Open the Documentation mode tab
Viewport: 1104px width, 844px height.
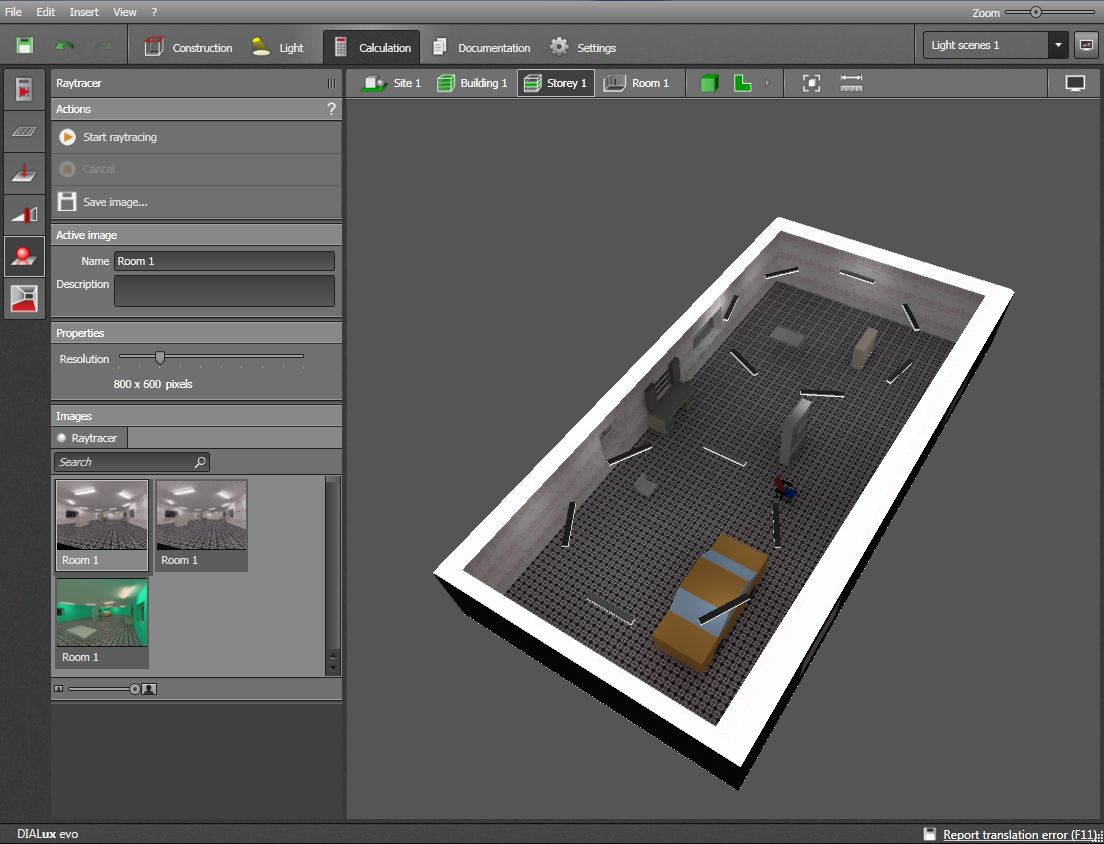[481, 47]
